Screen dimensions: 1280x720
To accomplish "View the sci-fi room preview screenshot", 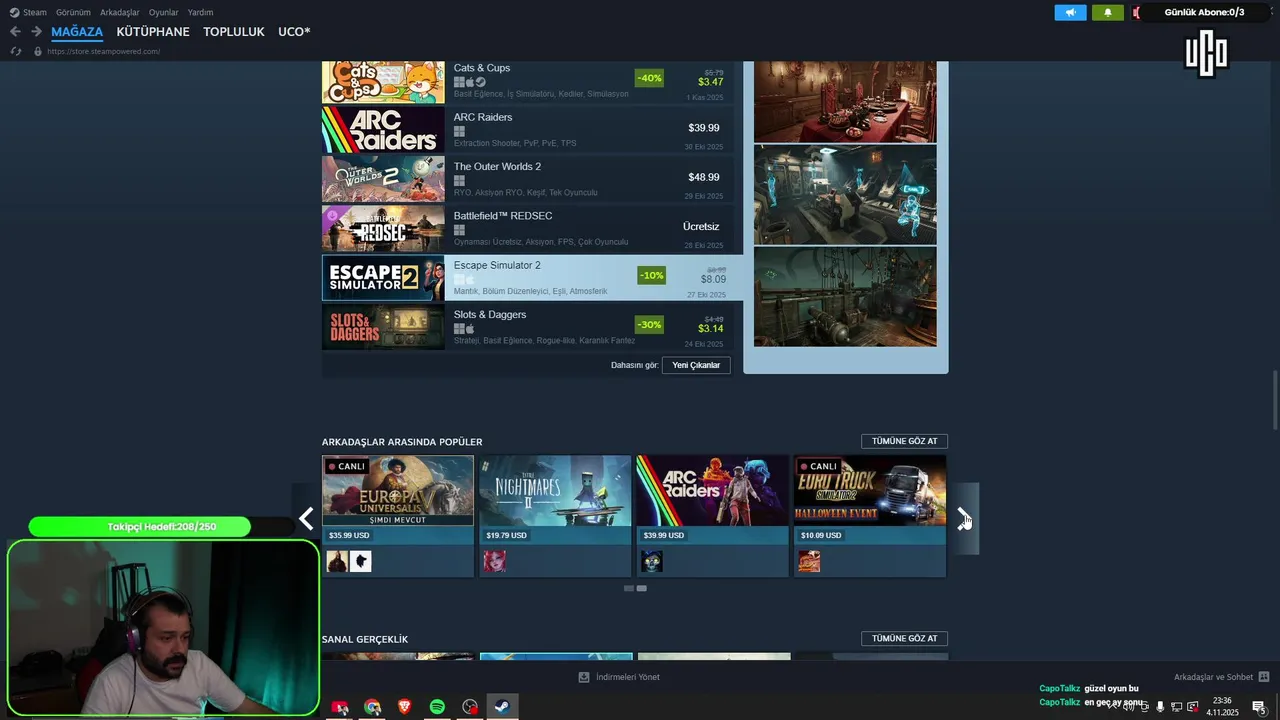I will 845,195.
